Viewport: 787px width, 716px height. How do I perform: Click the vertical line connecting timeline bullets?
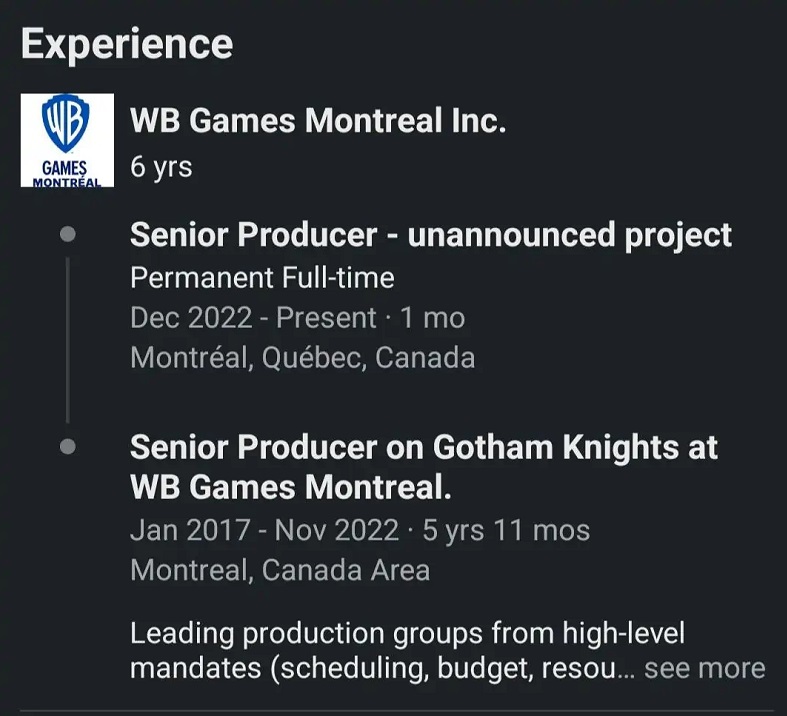click(x=68, y=340)
